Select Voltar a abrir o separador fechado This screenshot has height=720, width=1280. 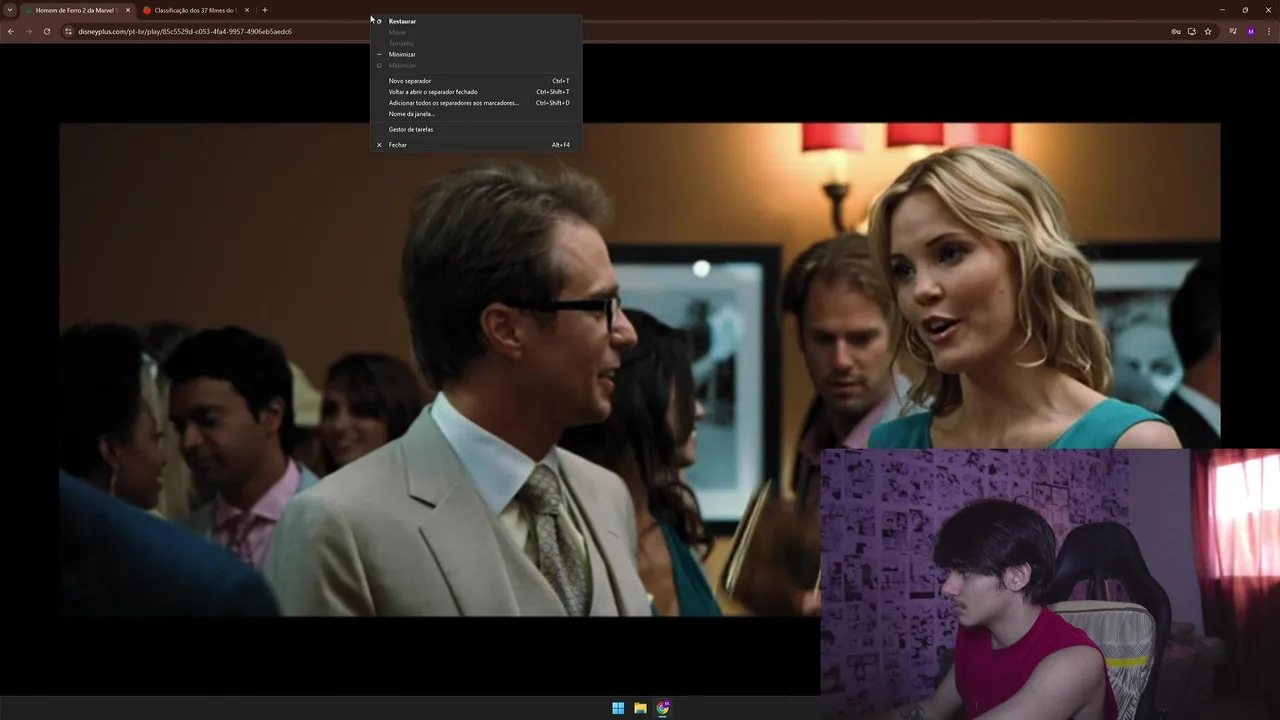476,92
